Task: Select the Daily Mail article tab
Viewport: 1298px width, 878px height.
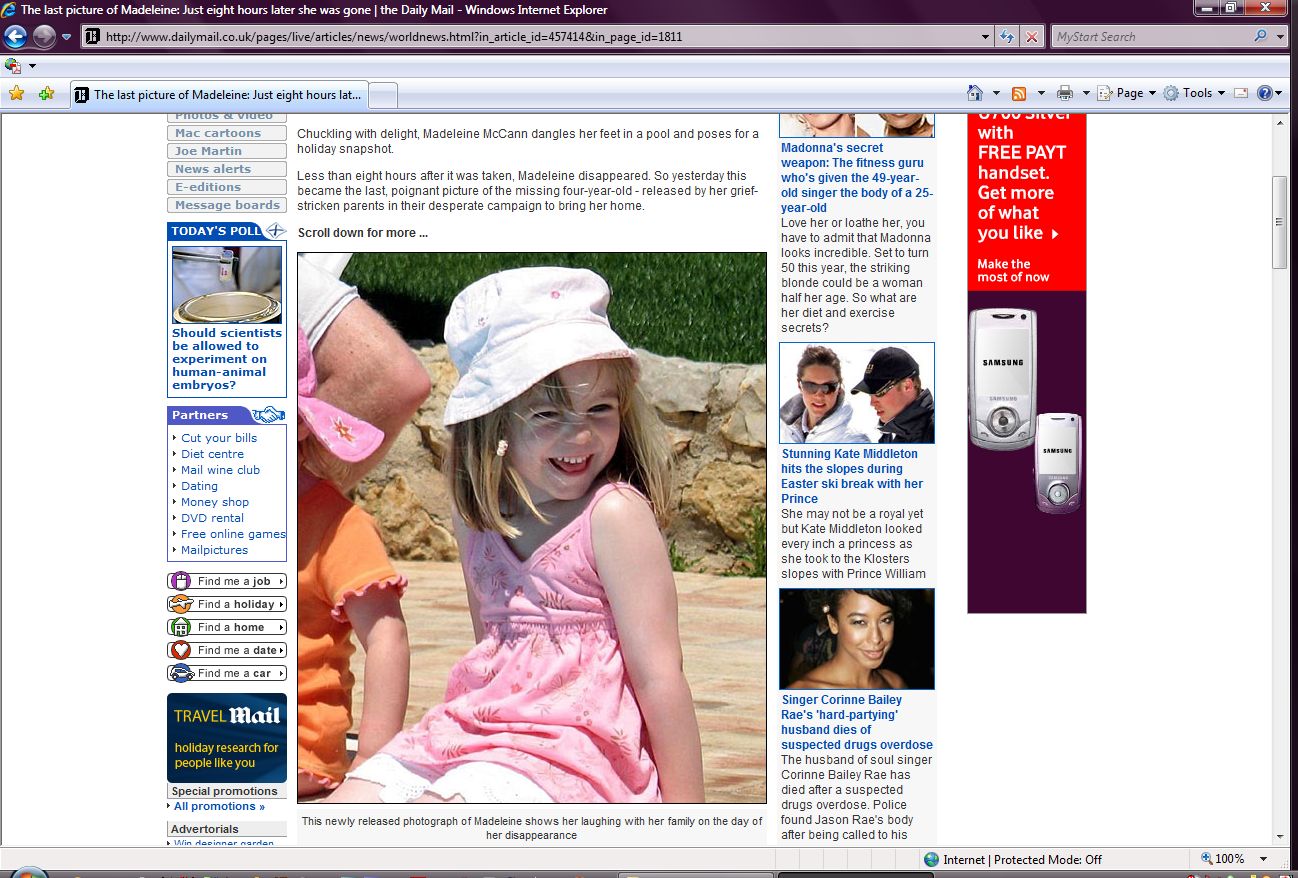Action: 219,95
